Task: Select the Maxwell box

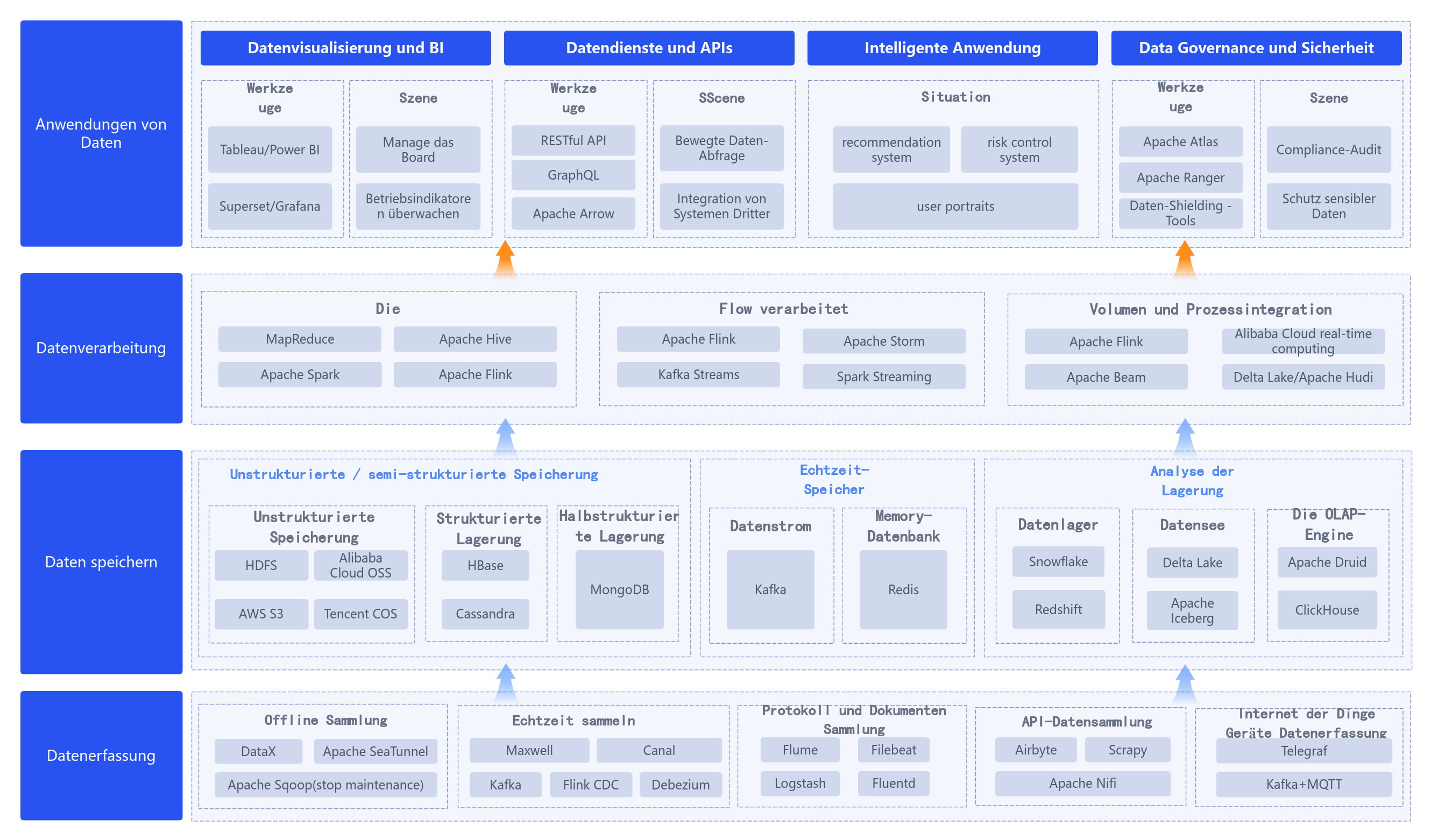Action: click(529, 750)
